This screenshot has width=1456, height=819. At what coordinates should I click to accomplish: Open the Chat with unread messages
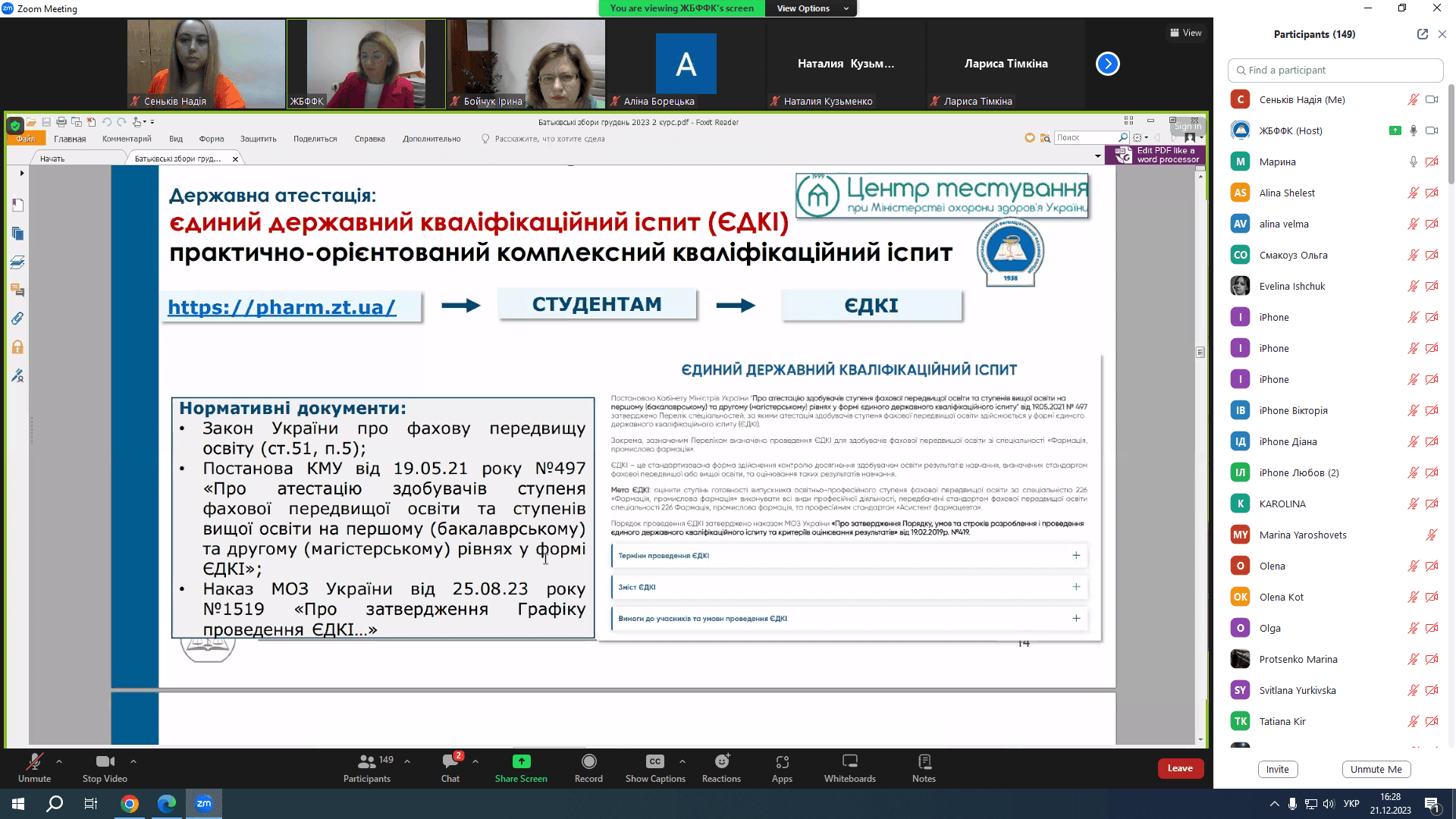coord(450,767)
